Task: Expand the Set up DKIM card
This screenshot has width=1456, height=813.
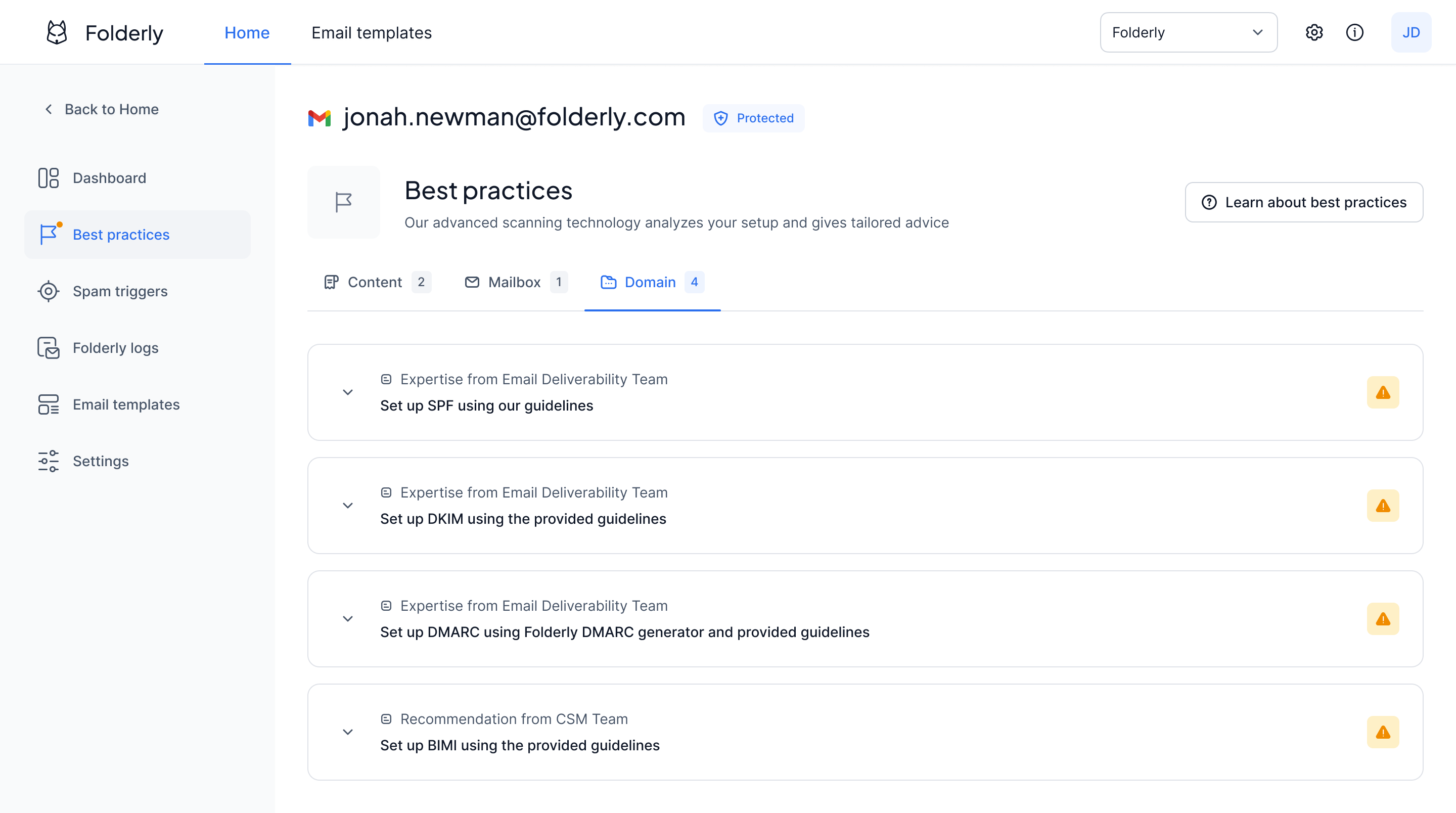Action: tap(347, 506)
